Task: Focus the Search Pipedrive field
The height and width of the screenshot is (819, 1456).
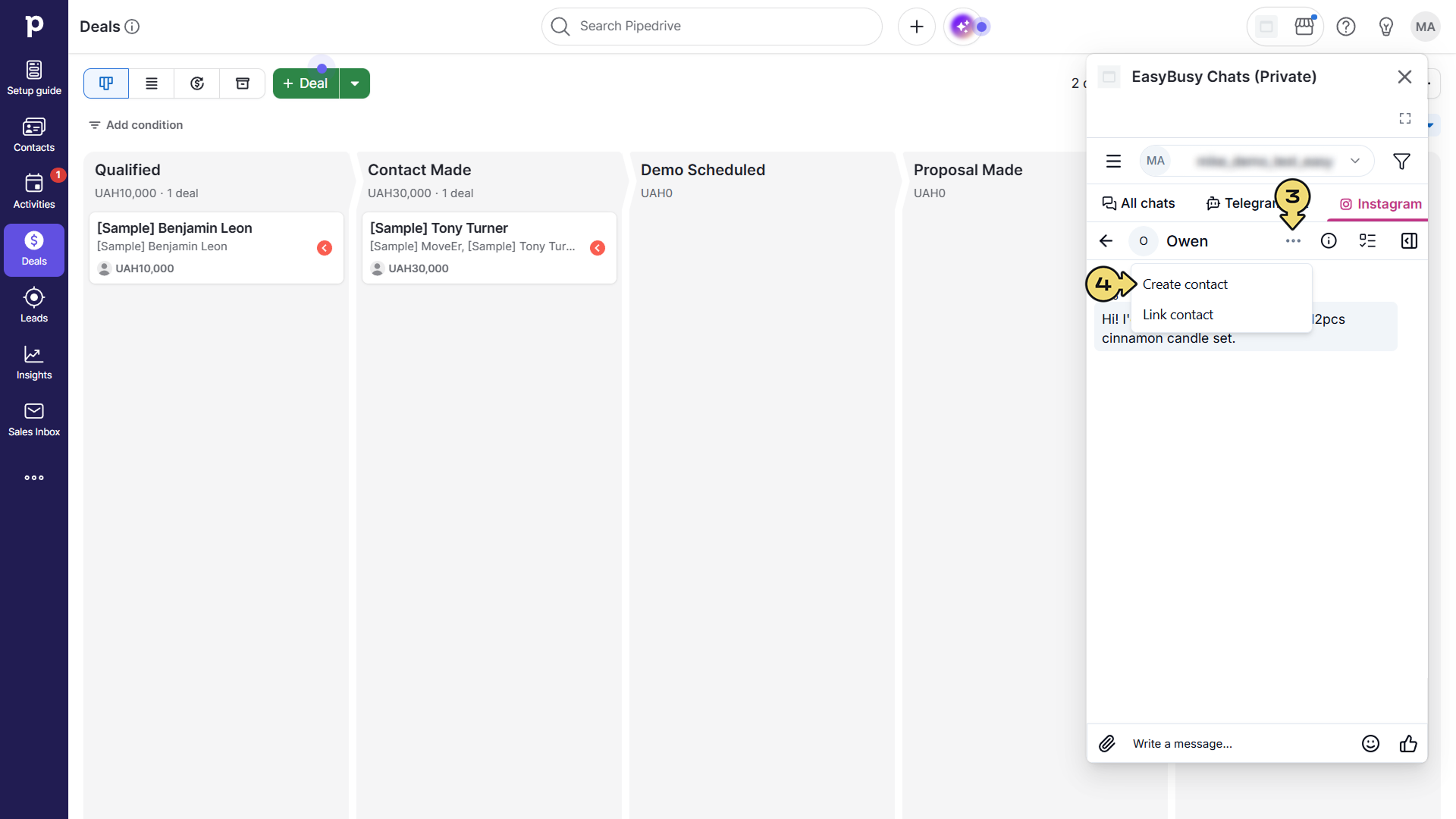Action: click(x=712, y=27)
